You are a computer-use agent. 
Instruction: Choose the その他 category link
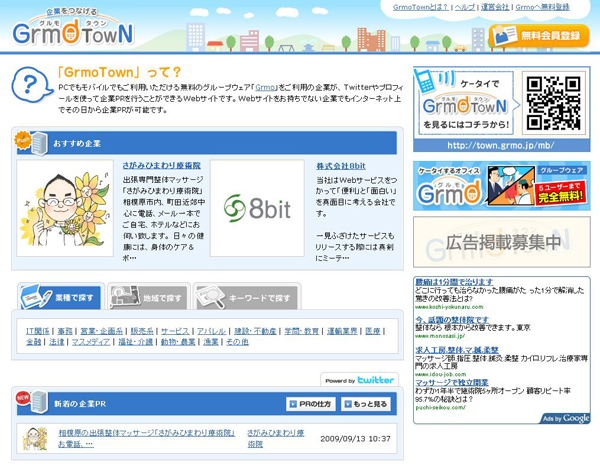pos(237,342)
